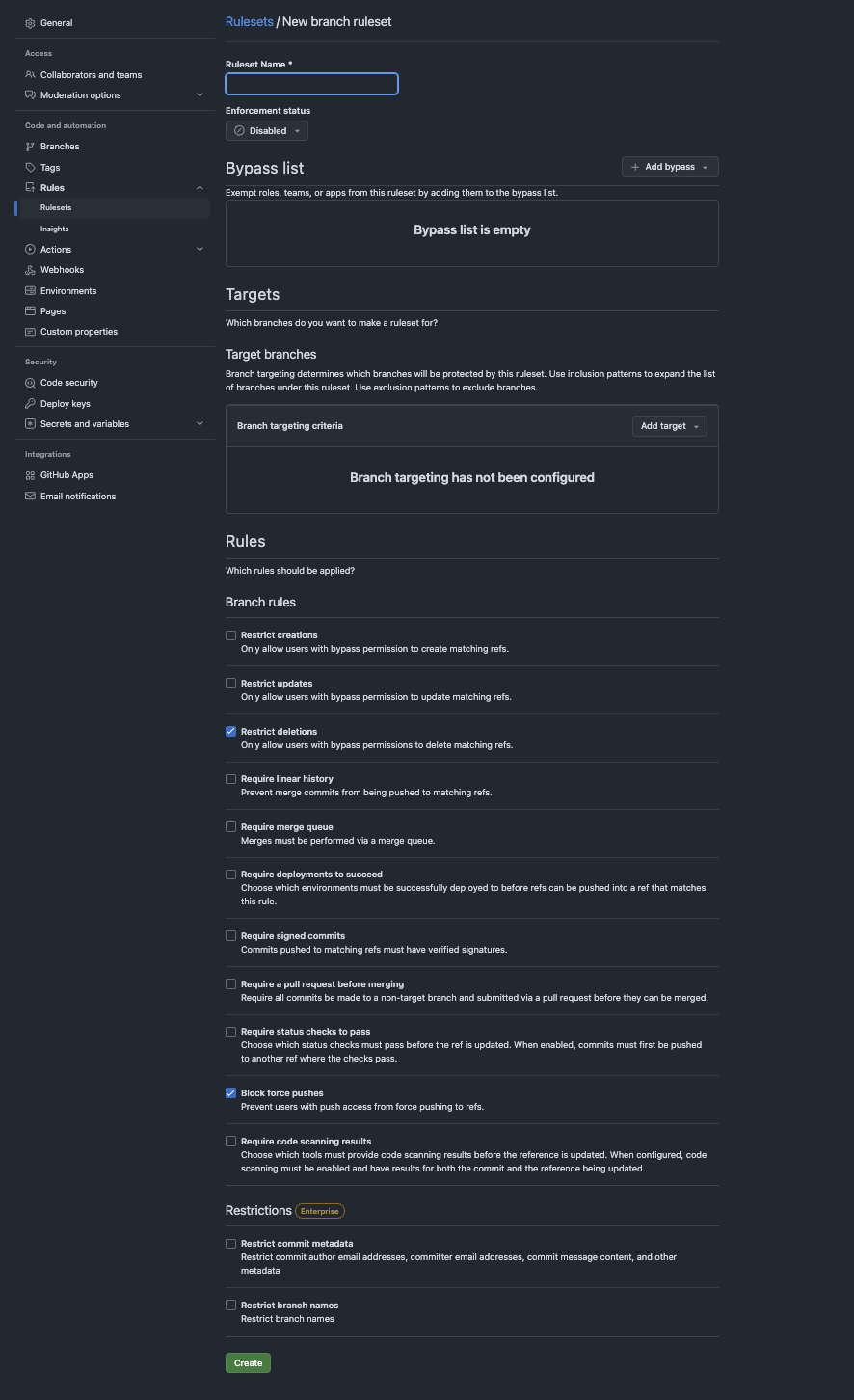Click the GitHub Apps icon
Screen dimensions: 854x1400
pos(31,475)
